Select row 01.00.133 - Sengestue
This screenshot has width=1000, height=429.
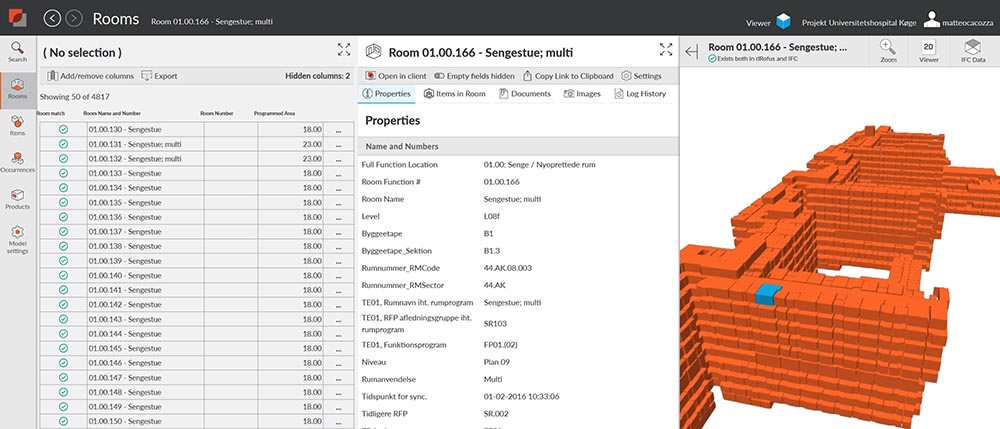click(196, 173)
